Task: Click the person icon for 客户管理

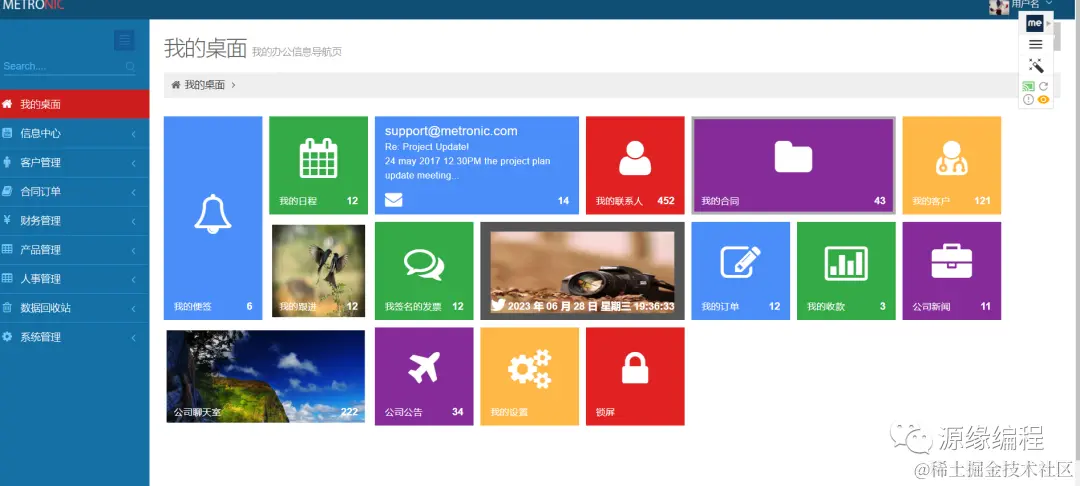Action: [7, 162]
